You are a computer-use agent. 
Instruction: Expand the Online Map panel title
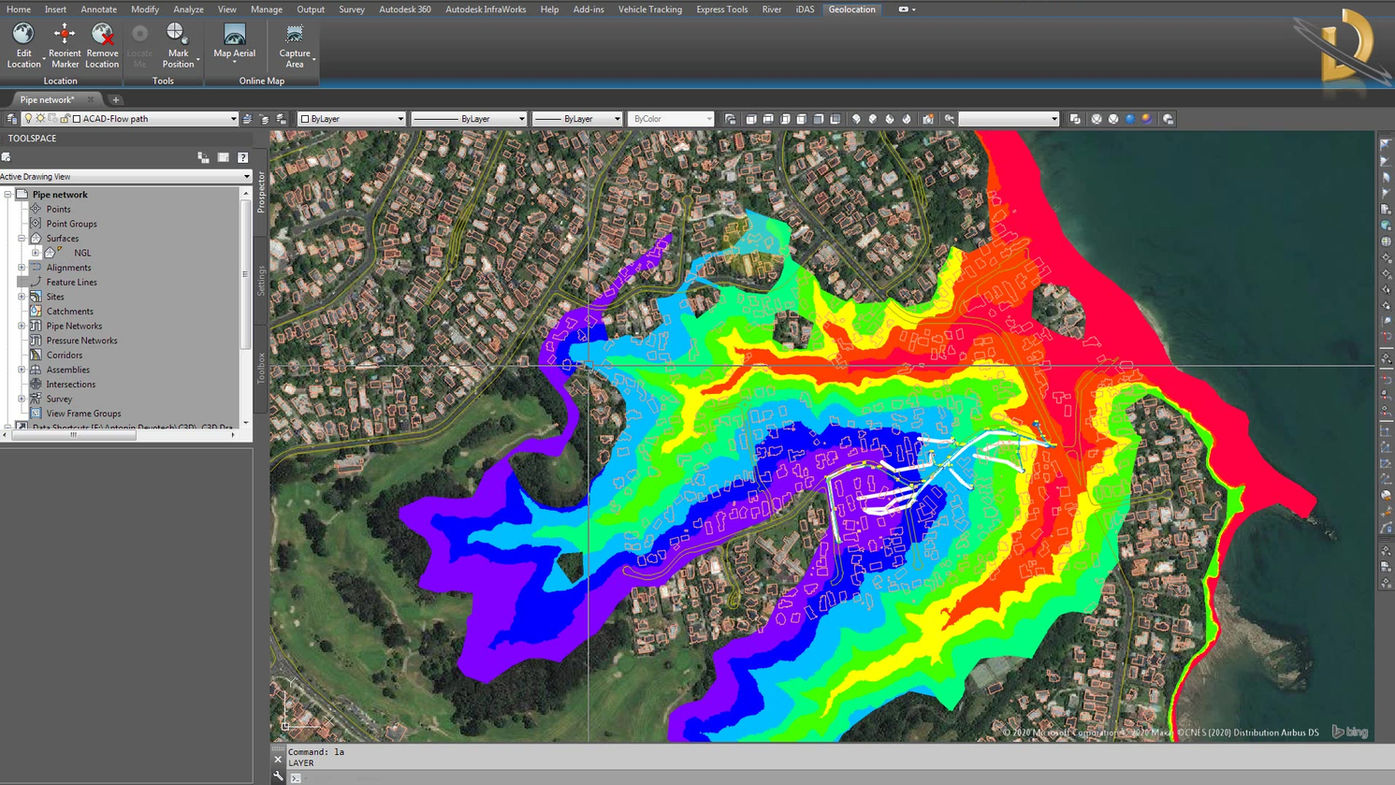tap(261, 81)
